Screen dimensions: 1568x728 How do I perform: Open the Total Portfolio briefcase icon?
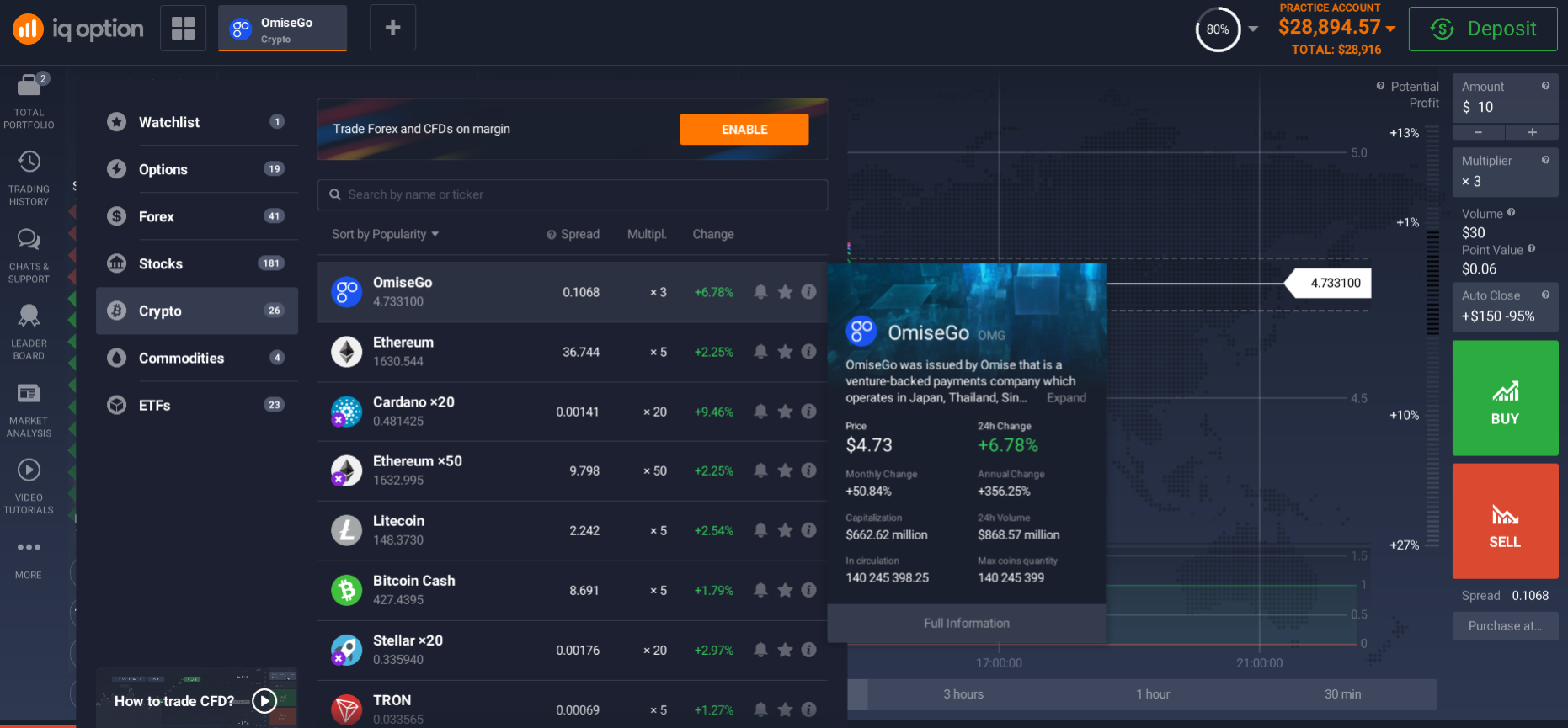tap(29, 85)
